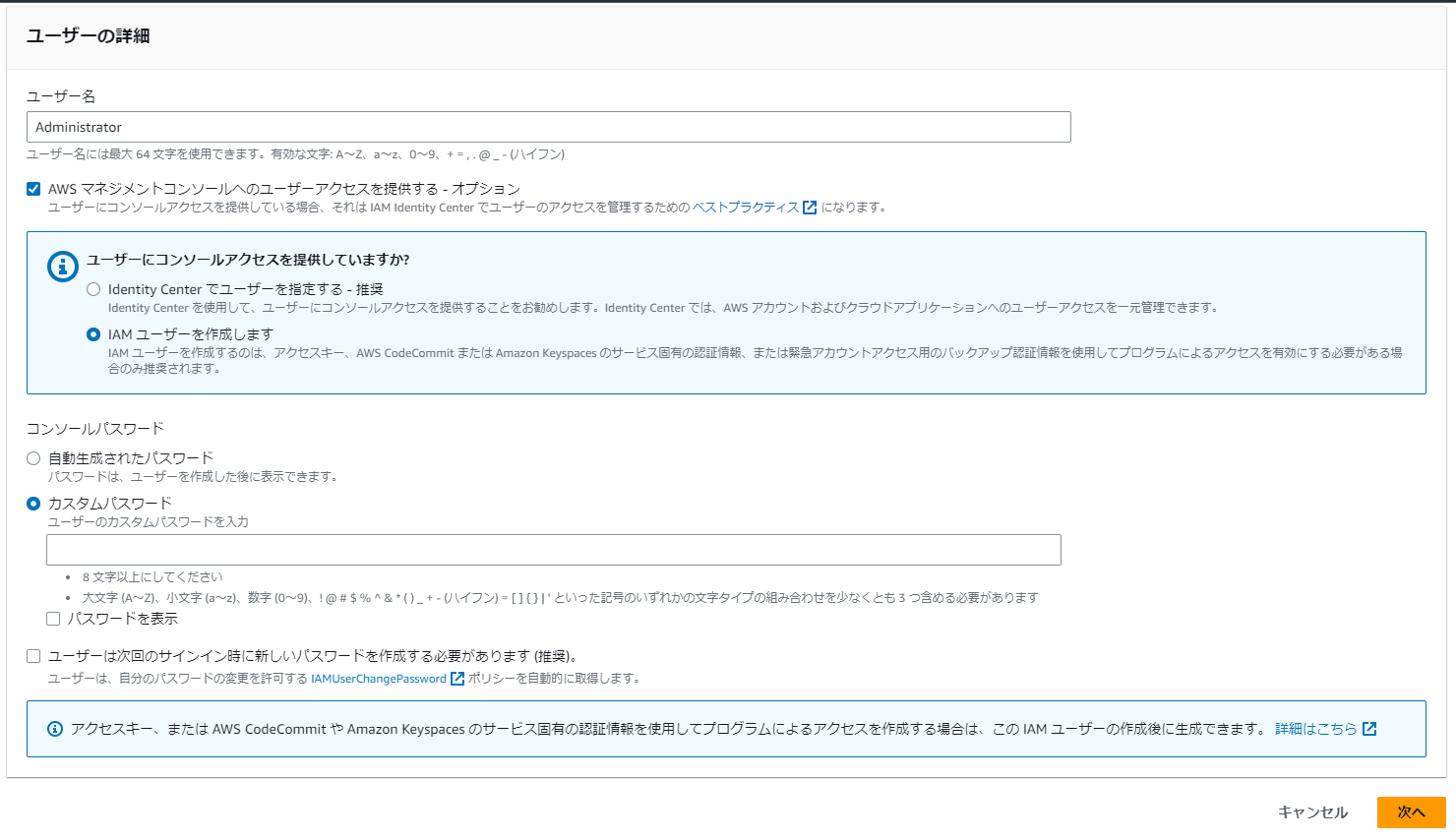
Task: Focus the custom password input field
Action: coord(554,550)
